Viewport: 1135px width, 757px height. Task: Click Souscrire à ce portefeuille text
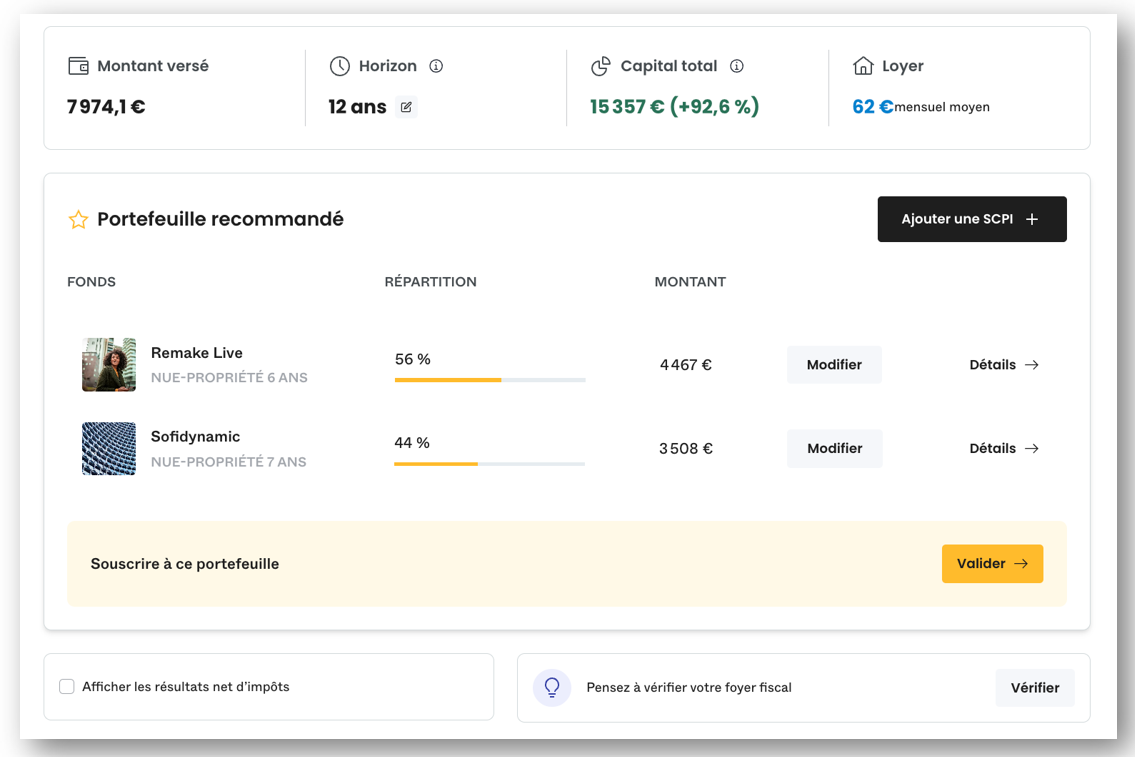185,564
